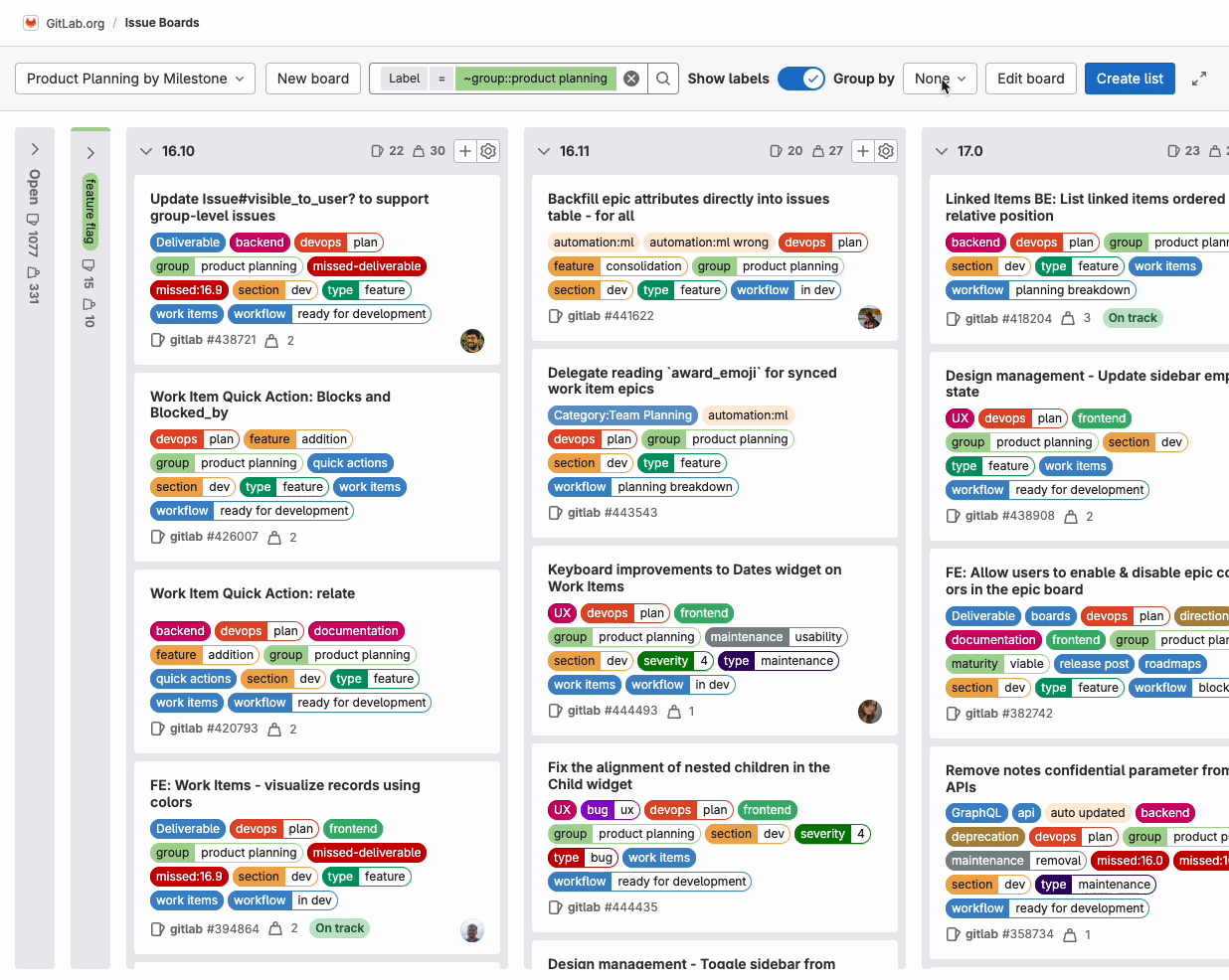Open the settings gear on the 16.11 list
This screenshot has width=1229, height=980.
(x=886, y=151)
